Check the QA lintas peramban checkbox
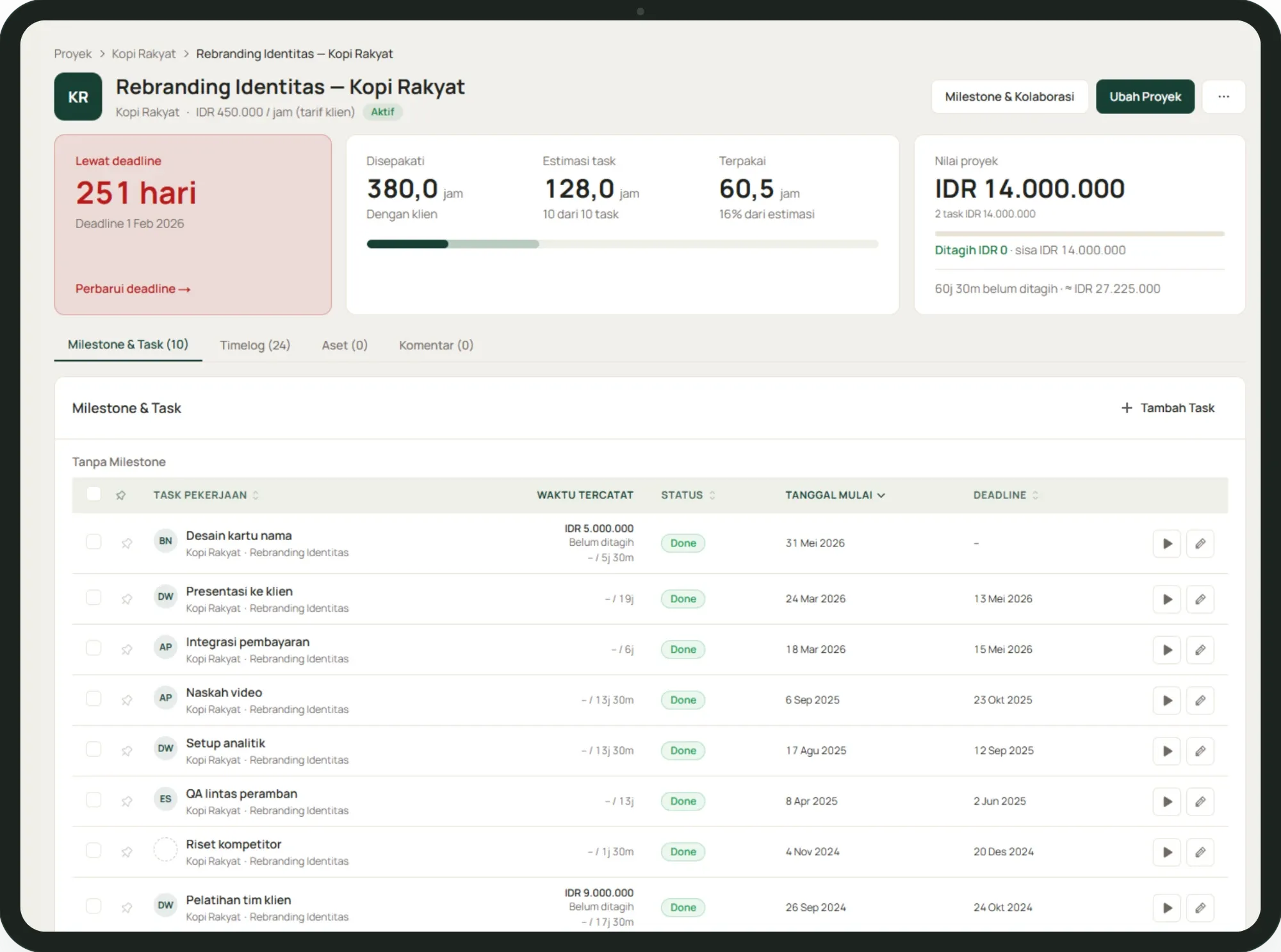Screen dimensions: 1281x952 pos(94,800)
